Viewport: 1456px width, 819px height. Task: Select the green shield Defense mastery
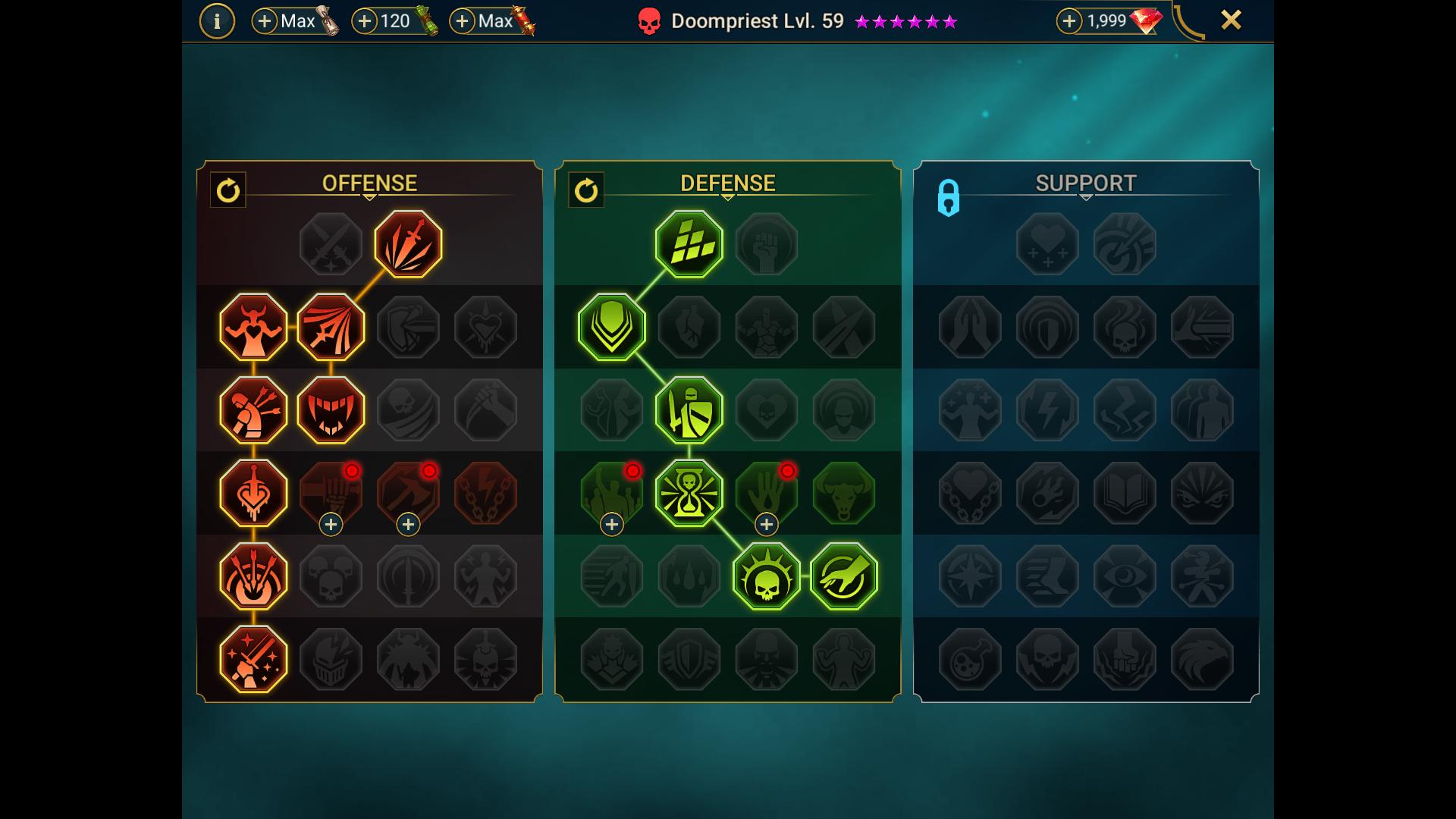[612, 327]
